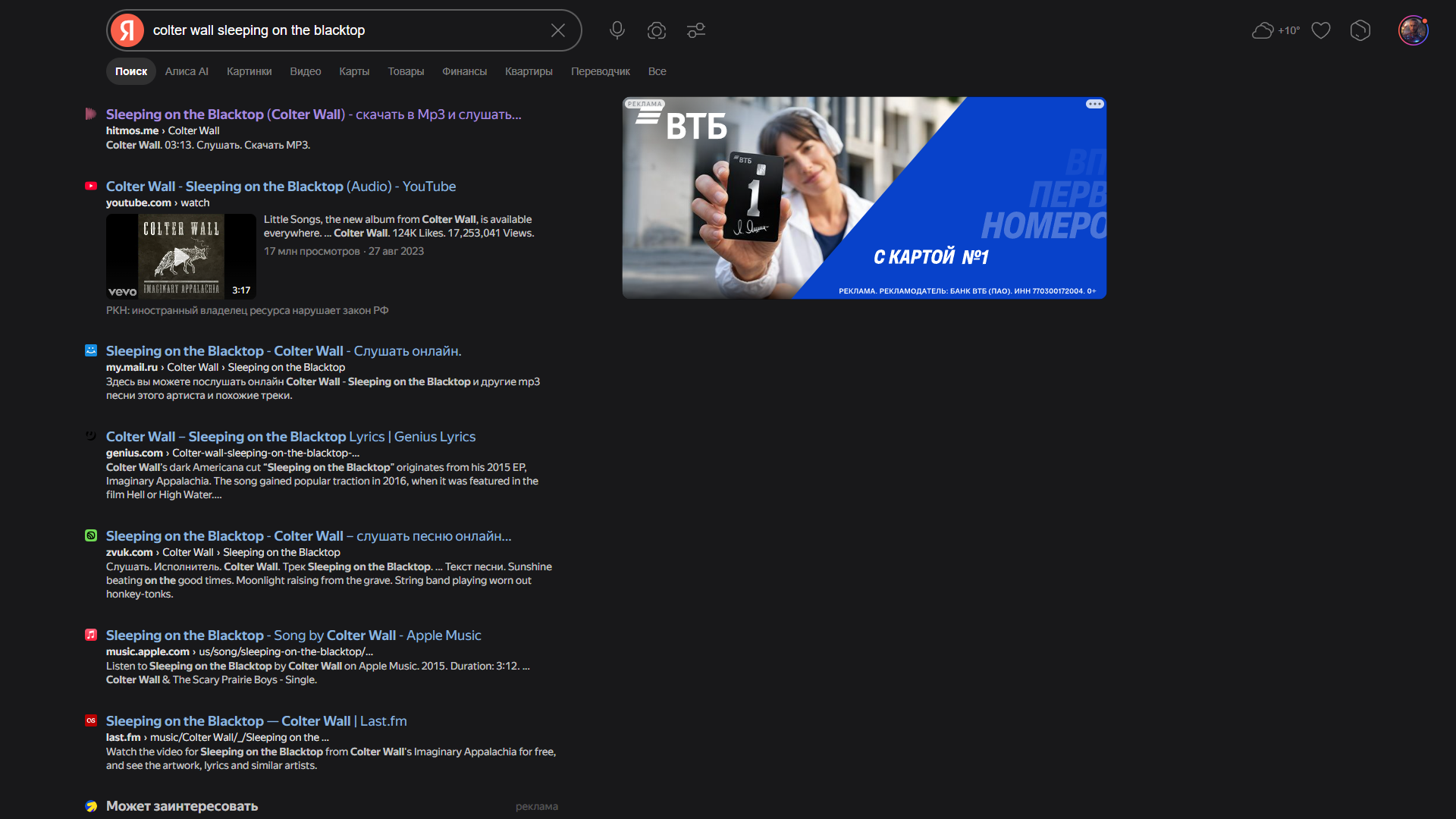Switch to Карты tab
Image resolution: width=1456 pixels, height=819 pixels.
tap(354, 71)
